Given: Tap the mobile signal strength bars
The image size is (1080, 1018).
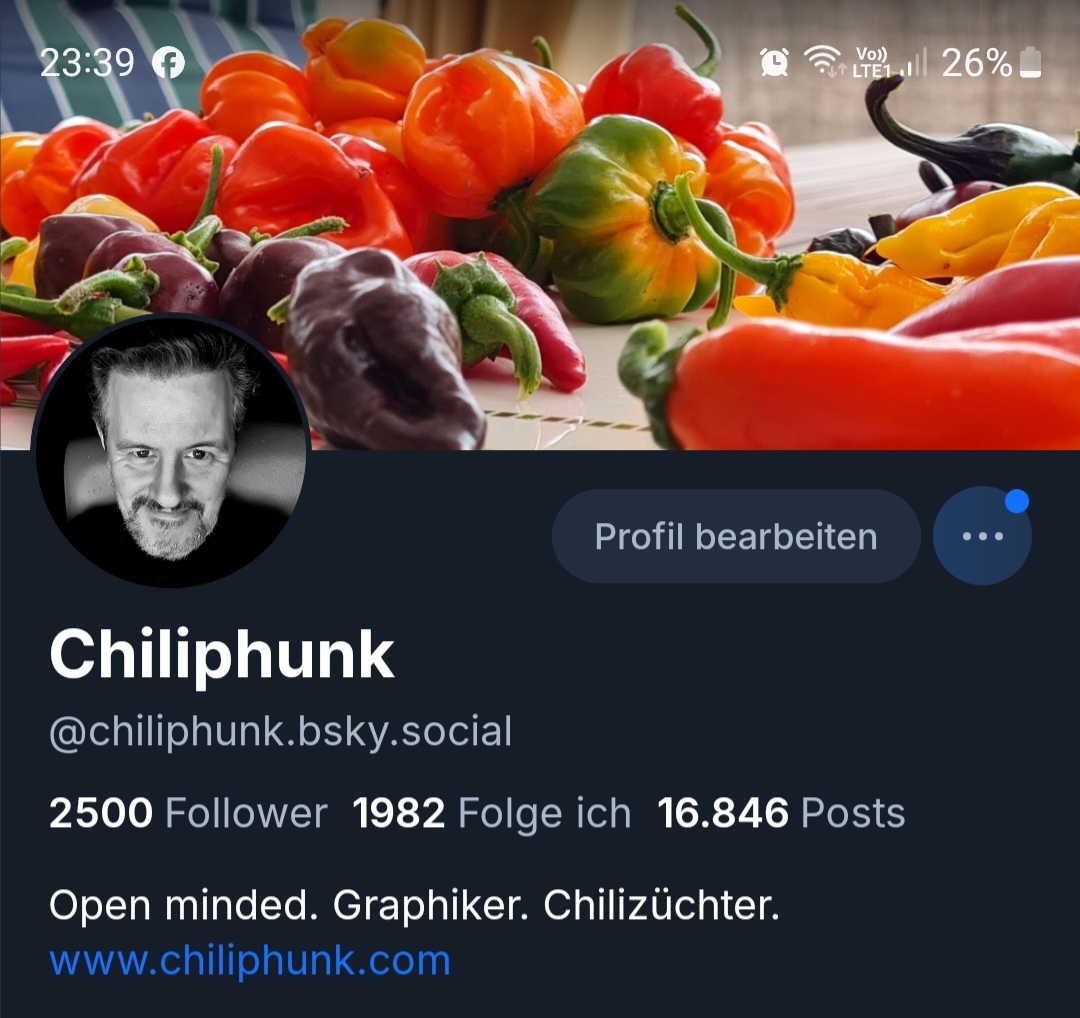Looking at the screenshot, I should [x=914, y=62].
